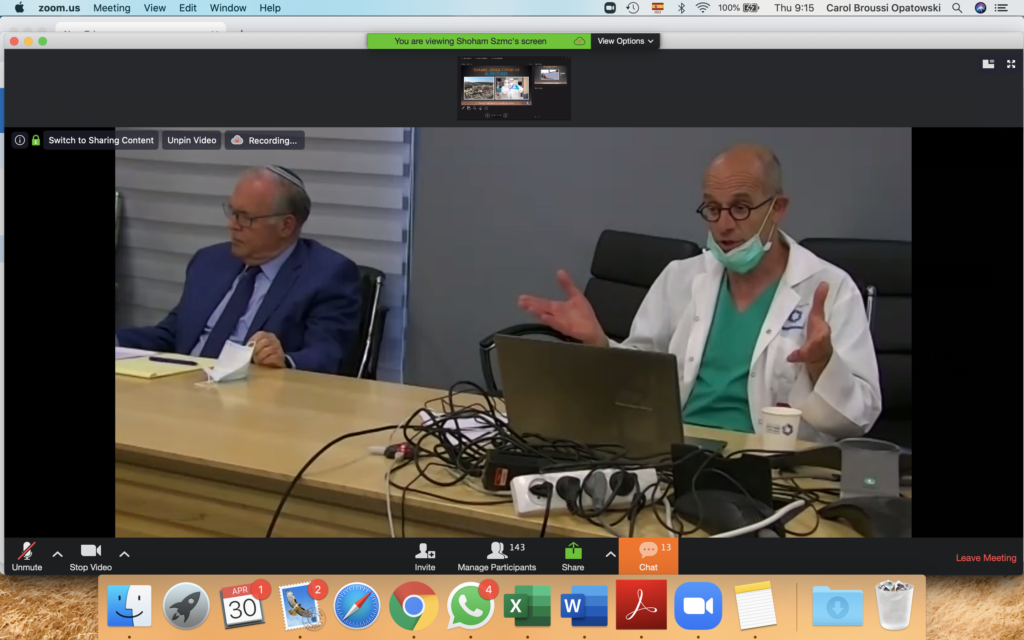The image size is (1024, 640).
Task: Expand audio options arrow beside Unmute
Action: coord(57,554)
